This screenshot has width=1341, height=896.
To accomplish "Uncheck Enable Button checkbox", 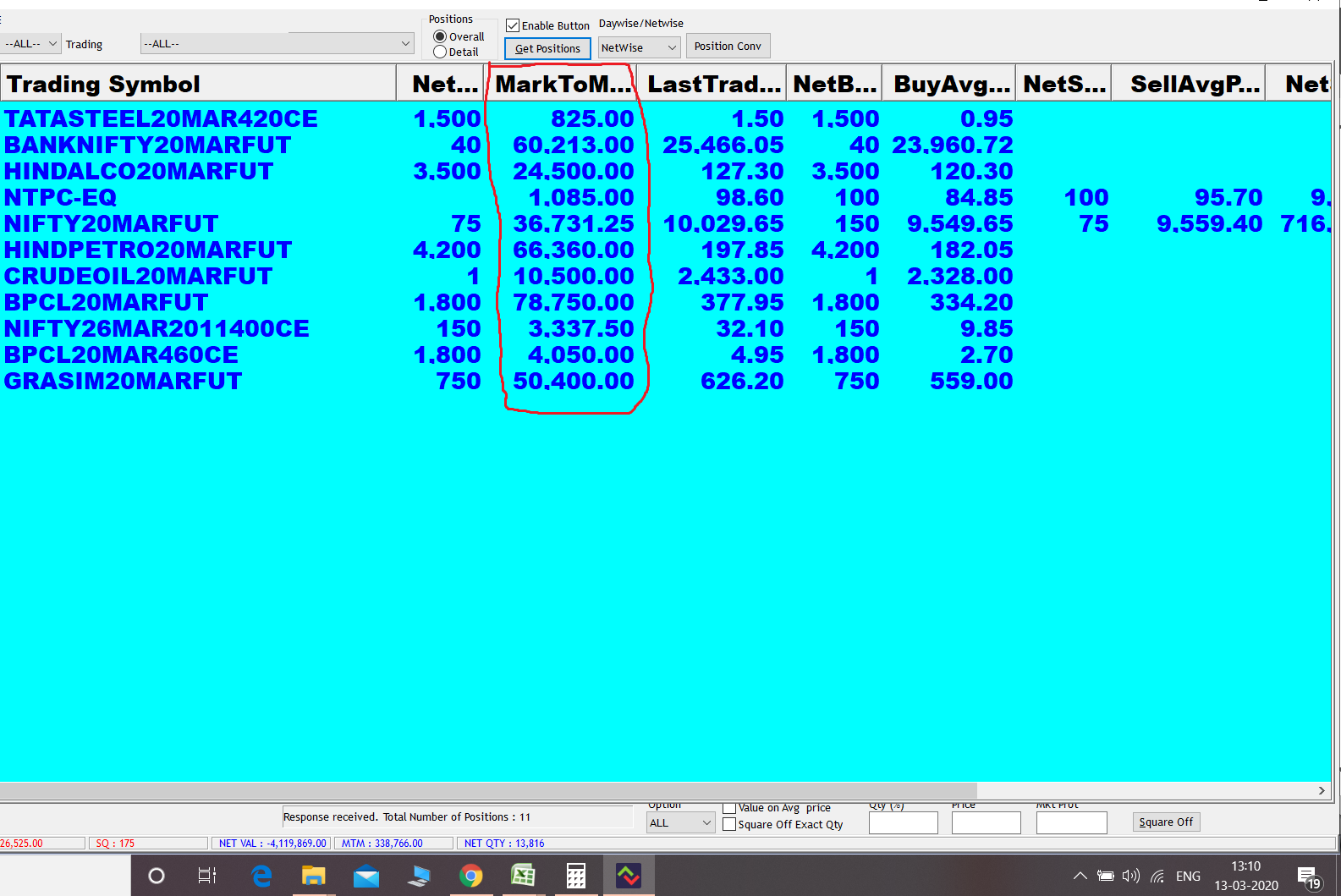I will point(513,25).
